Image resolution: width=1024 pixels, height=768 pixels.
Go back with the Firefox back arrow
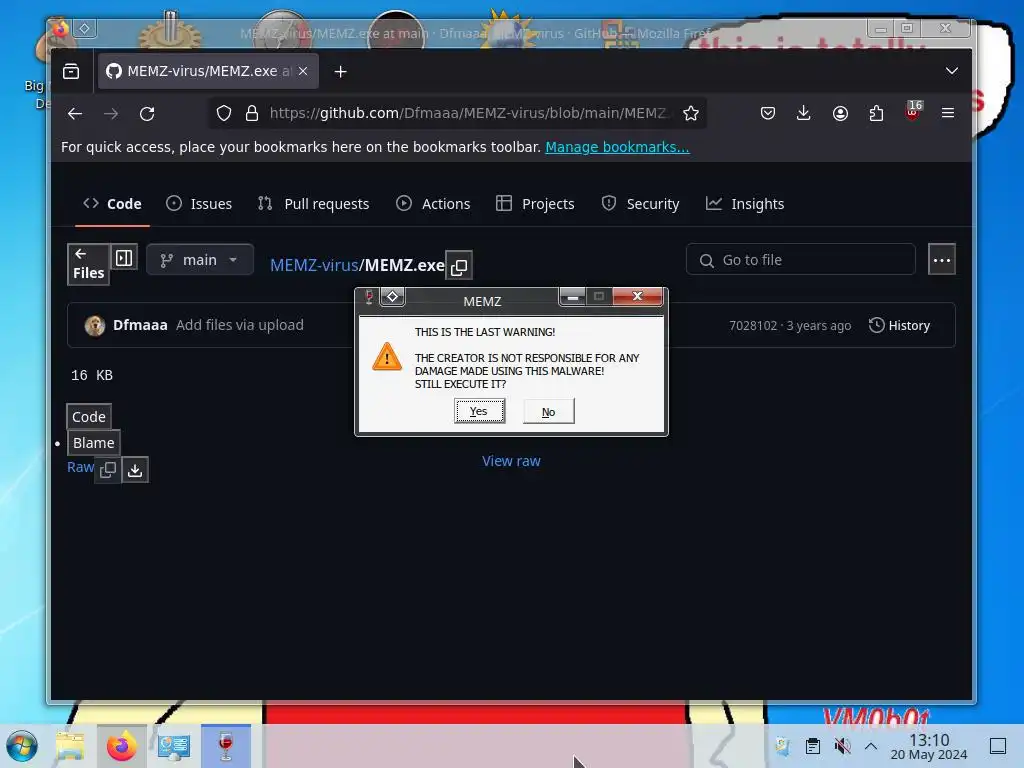[x=75, y=114]
